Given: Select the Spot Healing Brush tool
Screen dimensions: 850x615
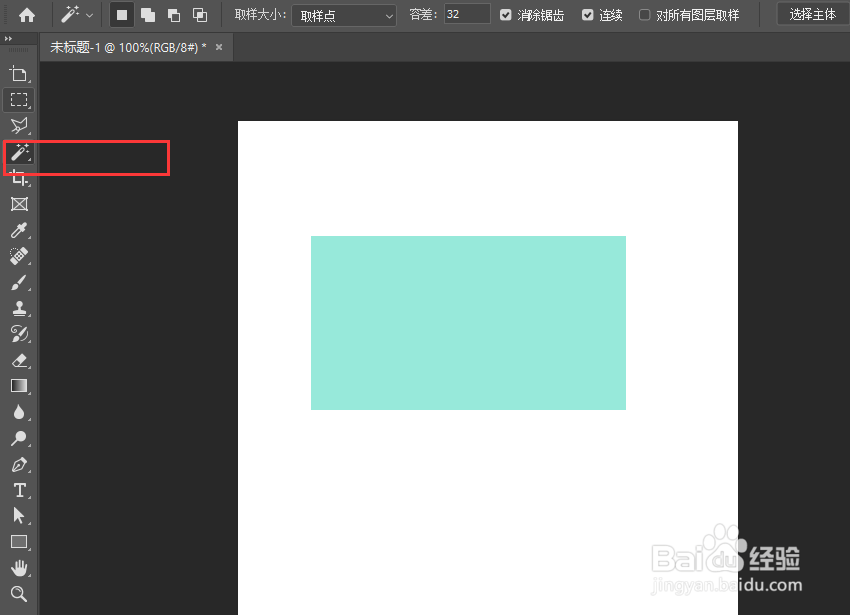Looking at the screenshot, I should [x=20, y=256].
